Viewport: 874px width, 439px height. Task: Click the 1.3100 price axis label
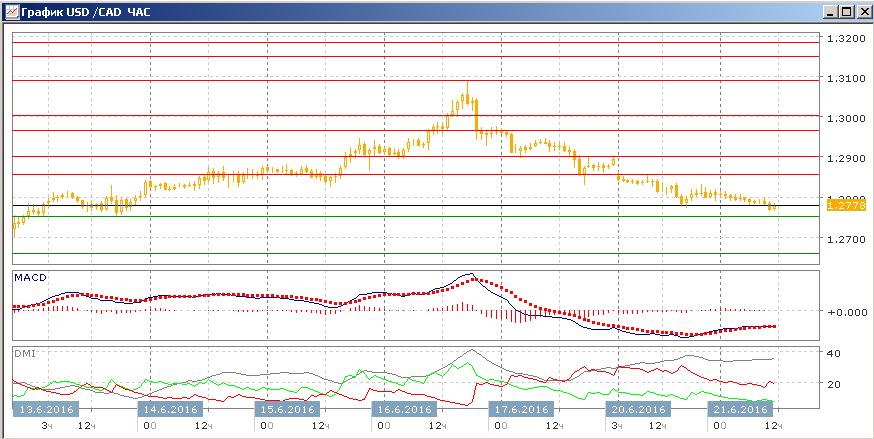click(x=846, y=79)
